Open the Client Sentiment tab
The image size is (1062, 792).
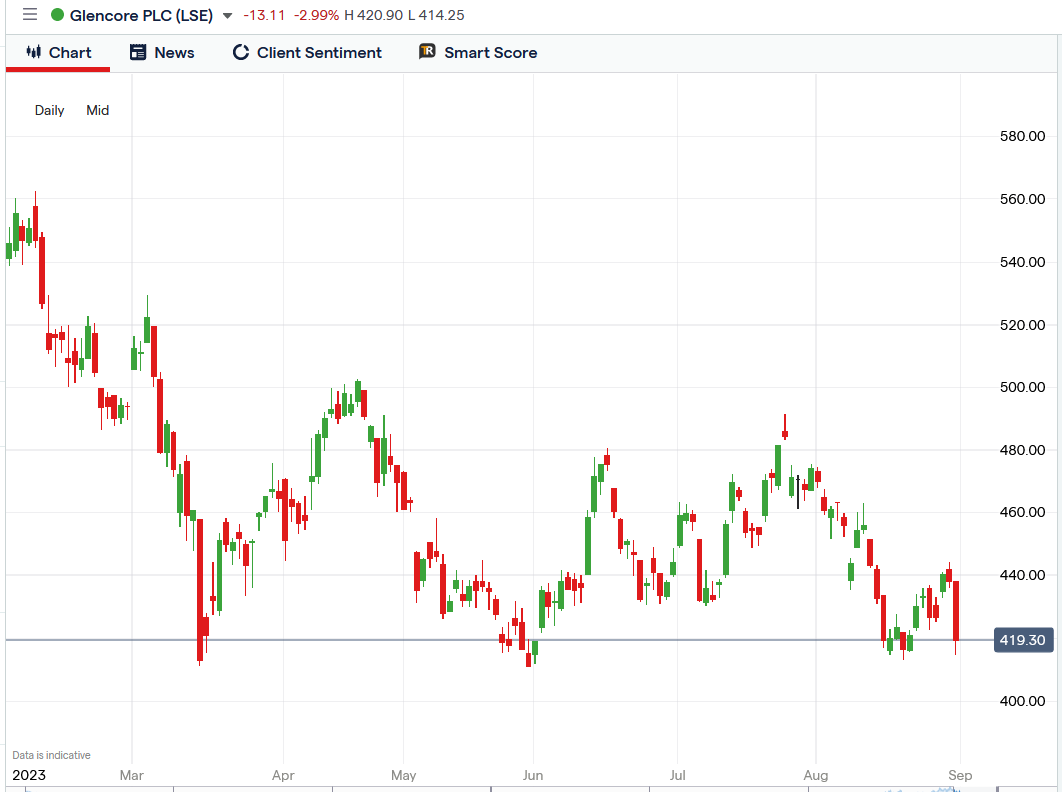307,53
